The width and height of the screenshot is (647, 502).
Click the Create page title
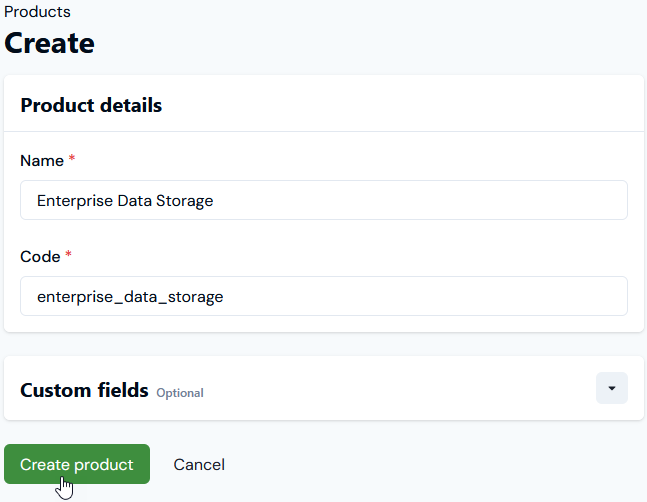click(50, 43)
